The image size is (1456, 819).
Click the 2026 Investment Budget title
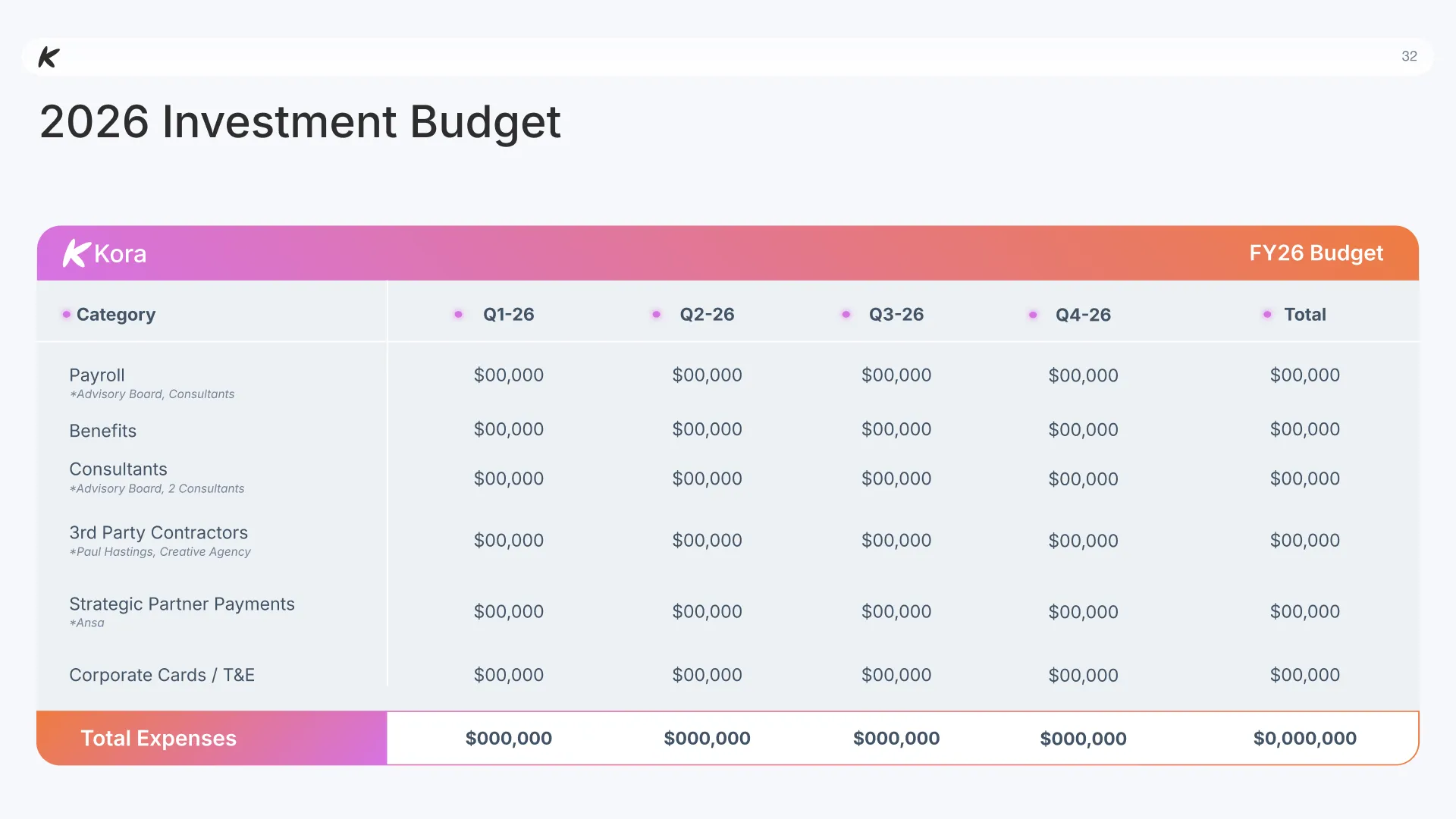pyautogui.click(x=300, y=121)
